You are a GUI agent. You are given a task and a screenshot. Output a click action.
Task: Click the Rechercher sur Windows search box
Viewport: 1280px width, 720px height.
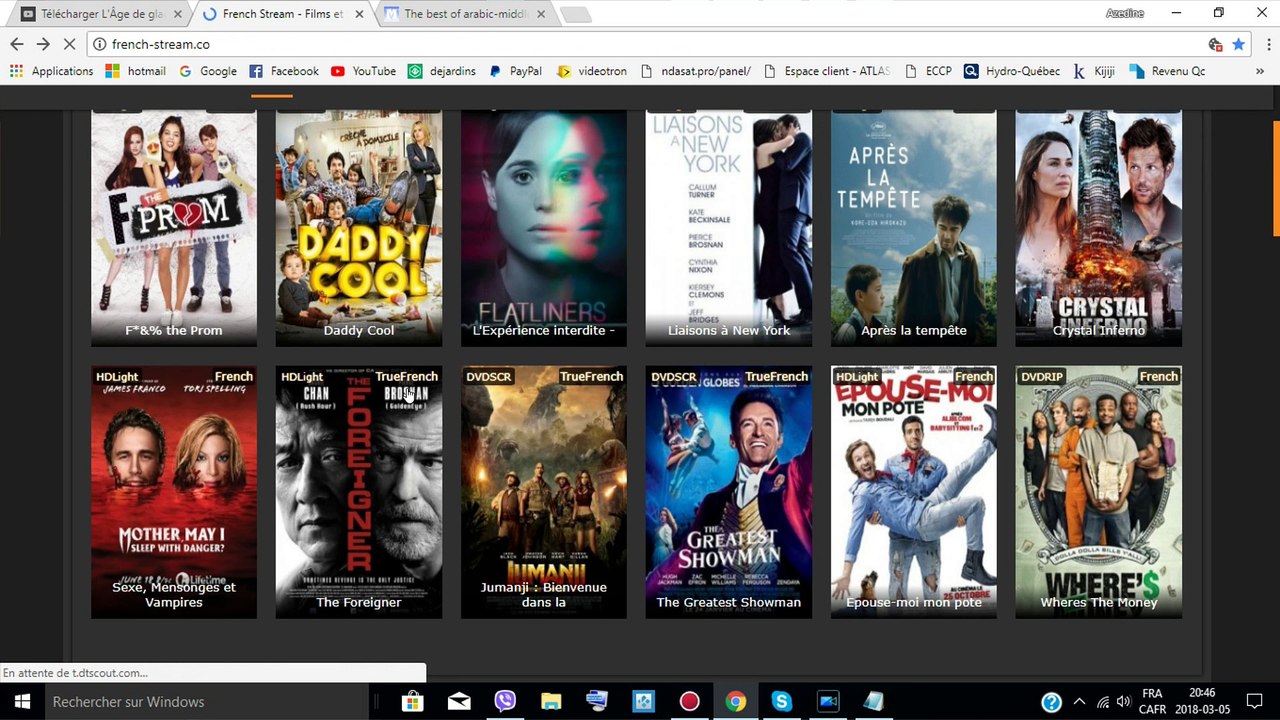pyautogui.click(x=206, y=701)
